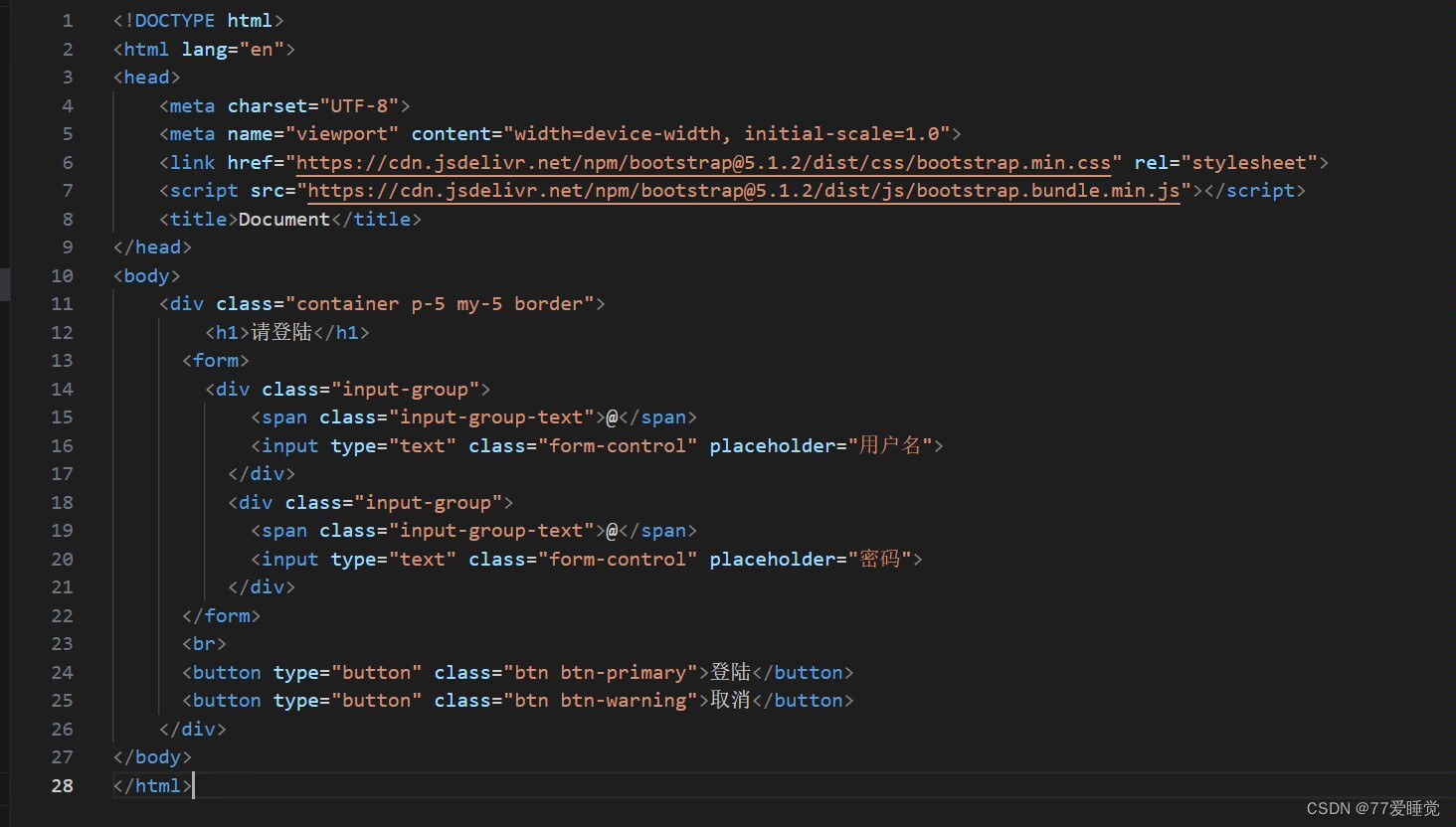
Task: Click the "btn btn-warning" class value
Action: pos(601,700)
